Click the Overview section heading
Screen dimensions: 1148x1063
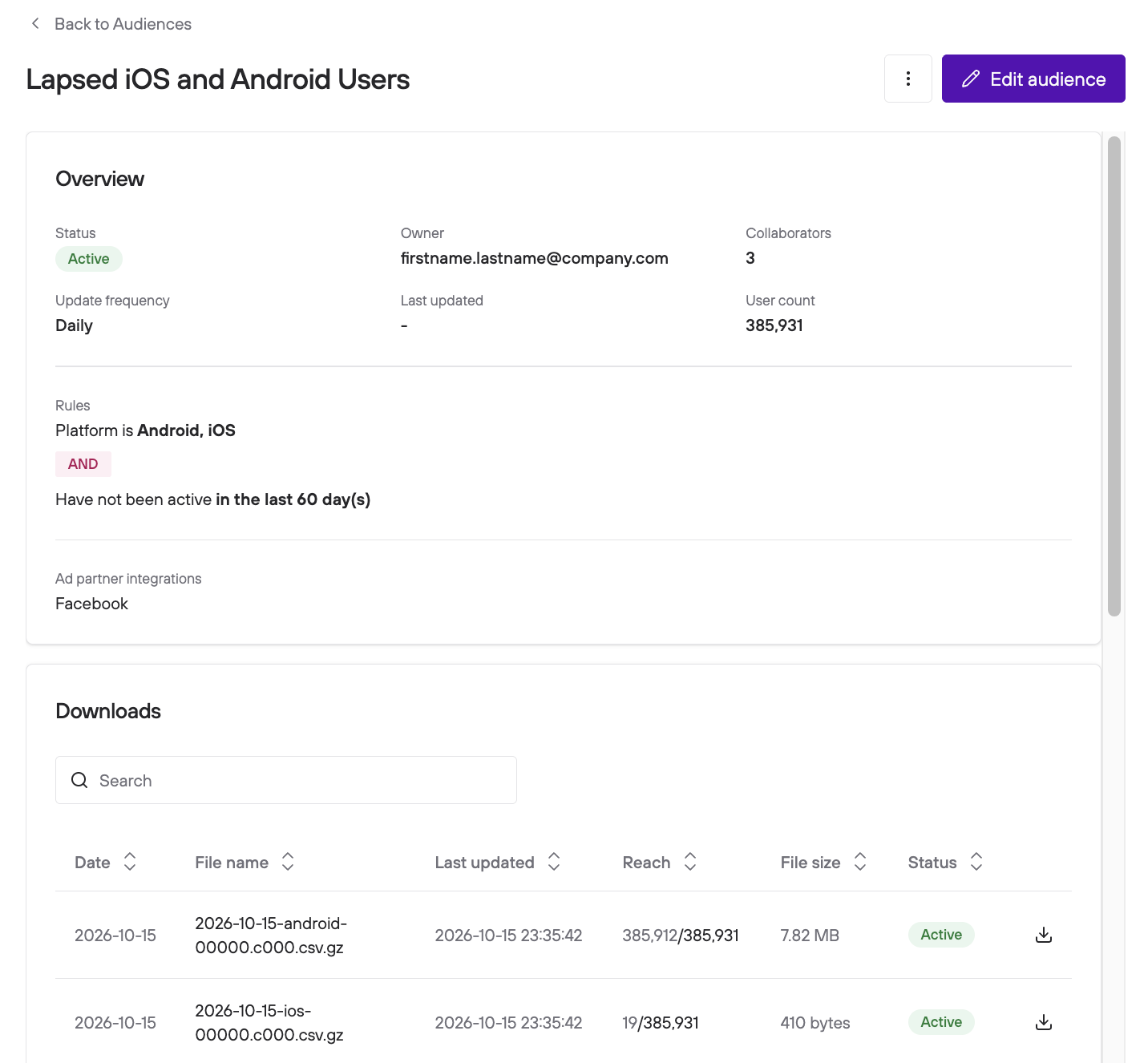pyautogui.click(x=100, y=179)
